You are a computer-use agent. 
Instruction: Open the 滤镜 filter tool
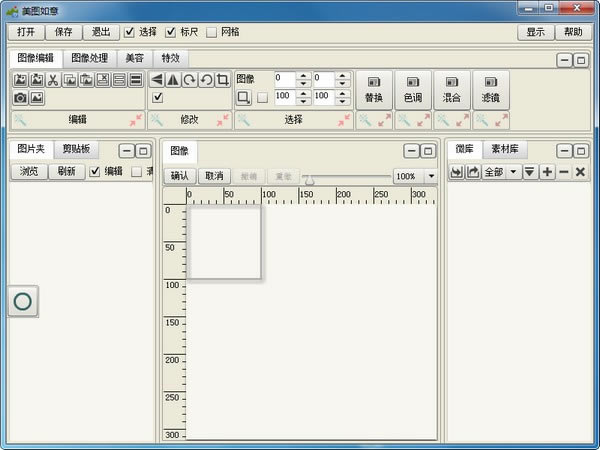tap(490, 89)
